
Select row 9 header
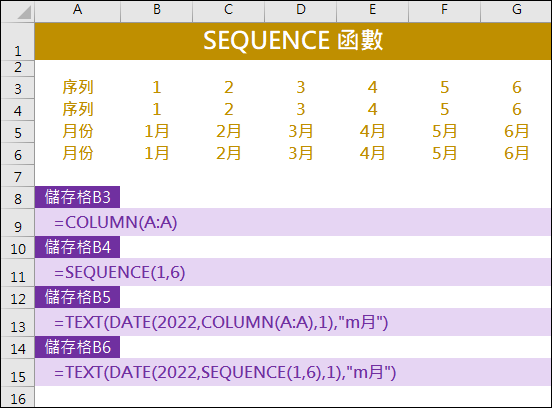18,222
